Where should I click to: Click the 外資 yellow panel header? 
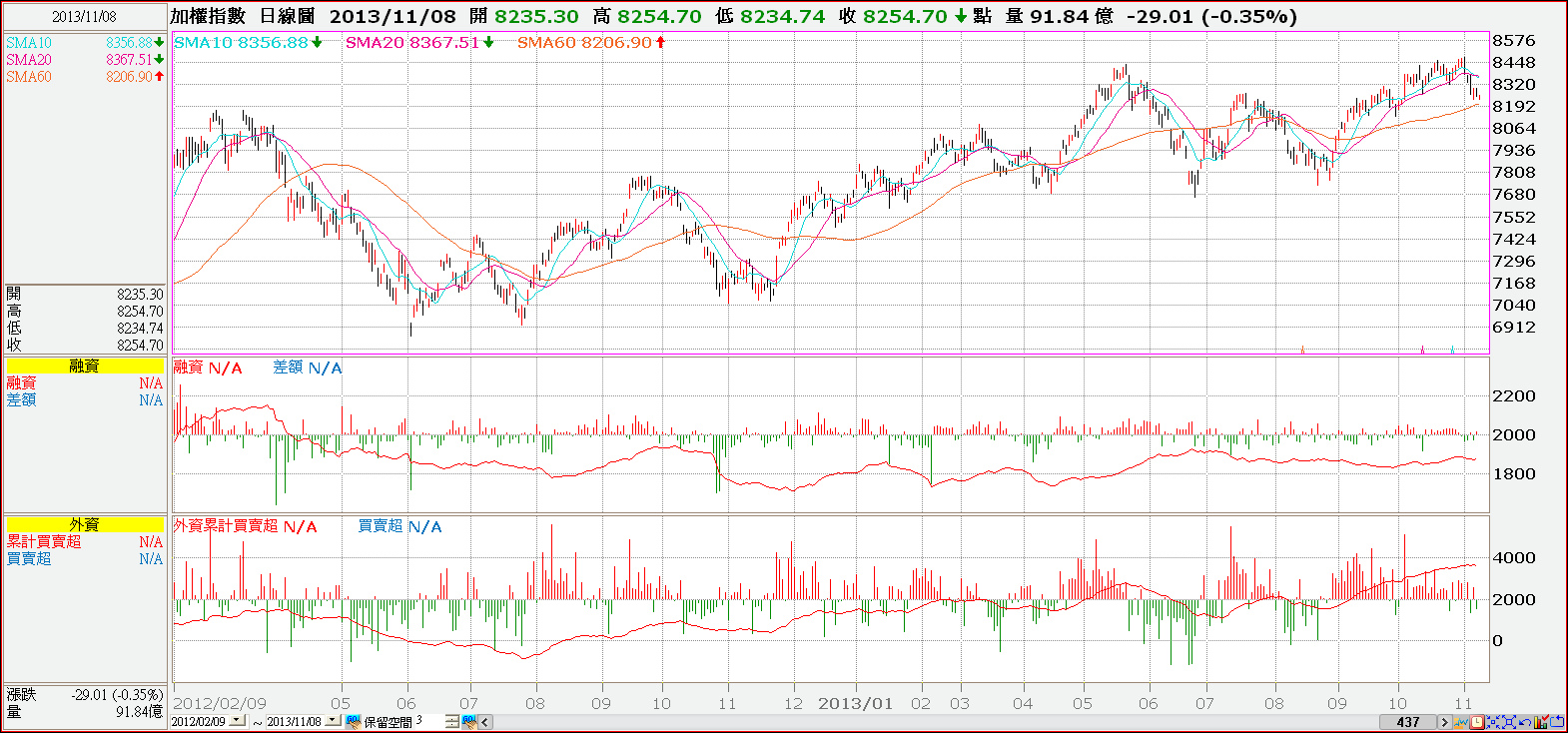(84, 524)
